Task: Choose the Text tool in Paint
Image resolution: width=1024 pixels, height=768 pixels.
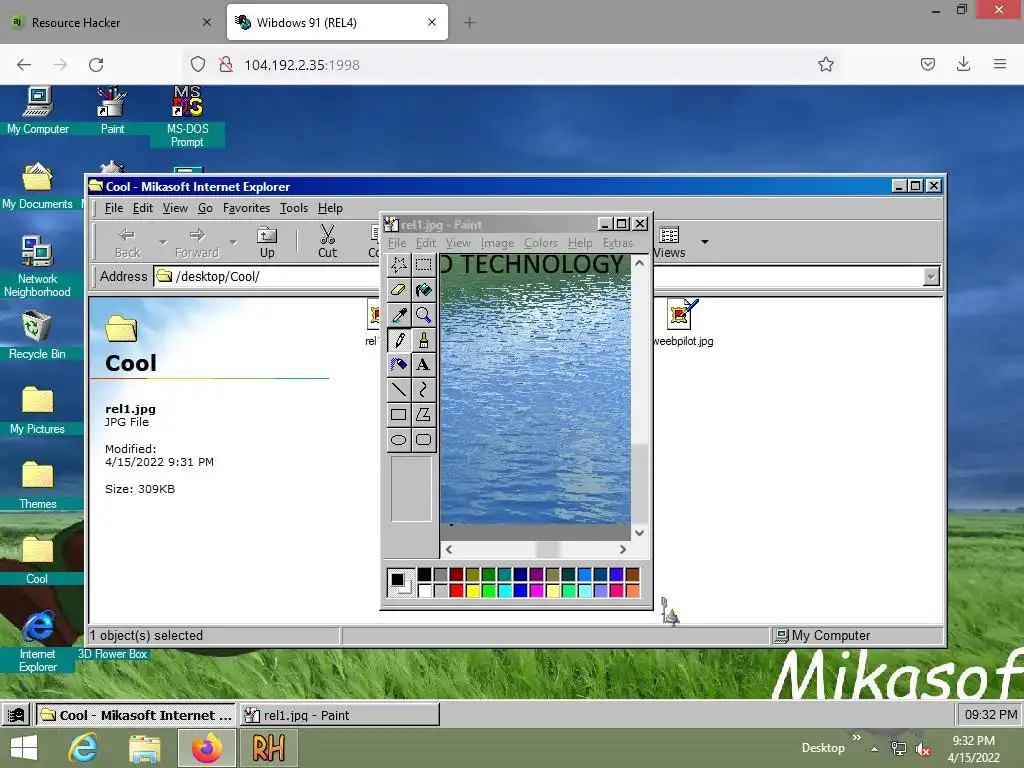Action: [x=423, y=364]
